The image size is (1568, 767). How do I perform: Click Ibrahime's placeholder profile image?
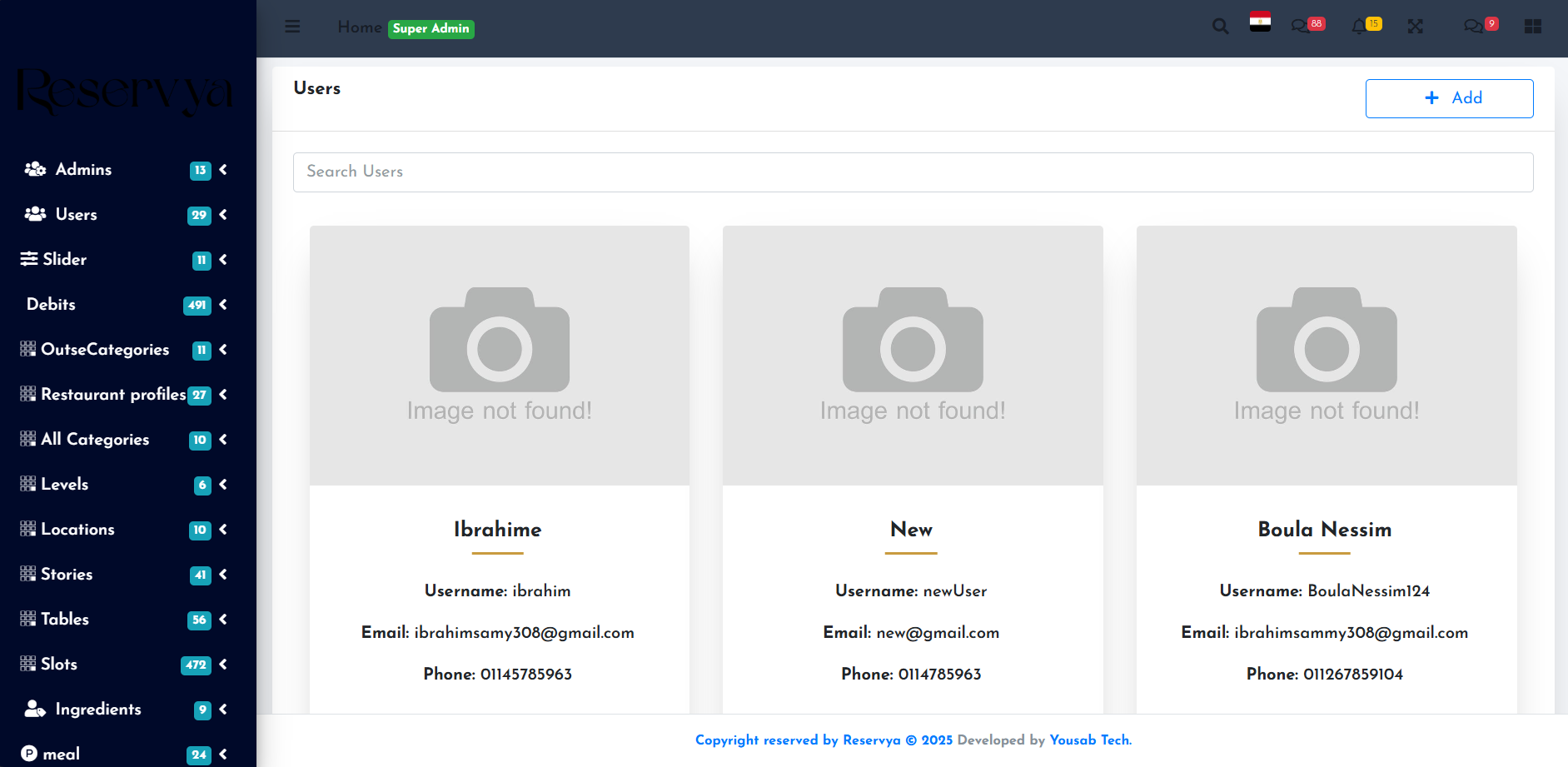(500, 356)
